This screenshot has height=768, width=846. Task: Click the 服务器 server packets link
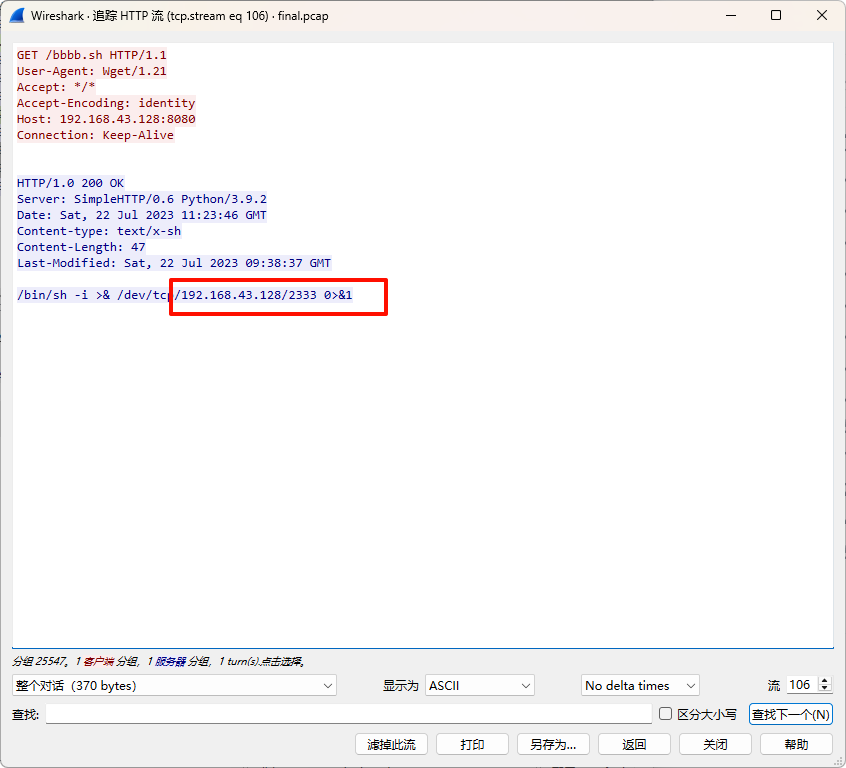coord(170,661)
